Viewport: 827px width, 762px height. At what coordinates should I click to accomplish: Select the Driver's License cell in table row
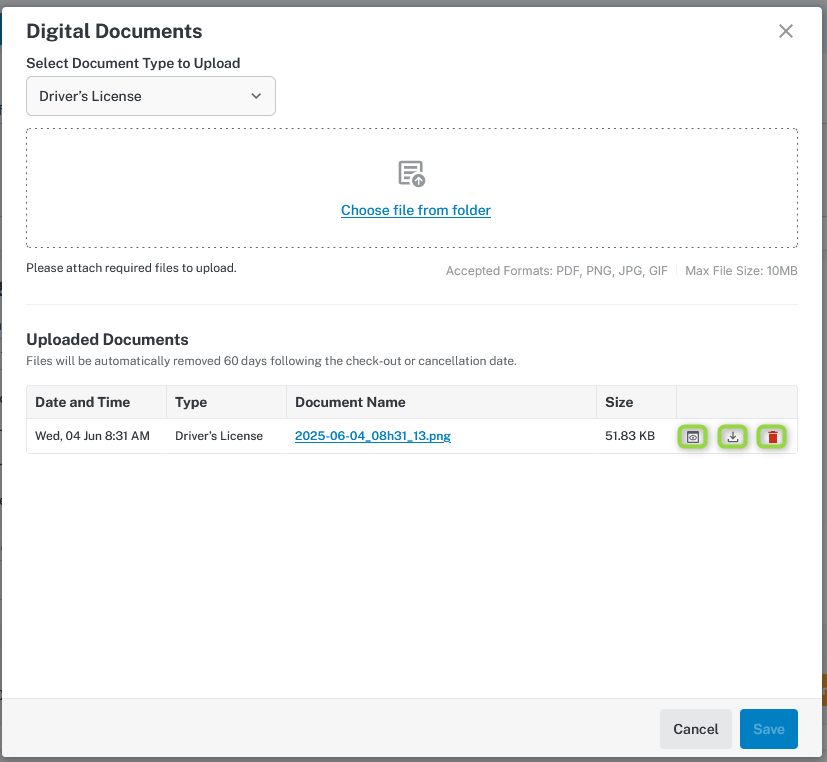point(219,436)
